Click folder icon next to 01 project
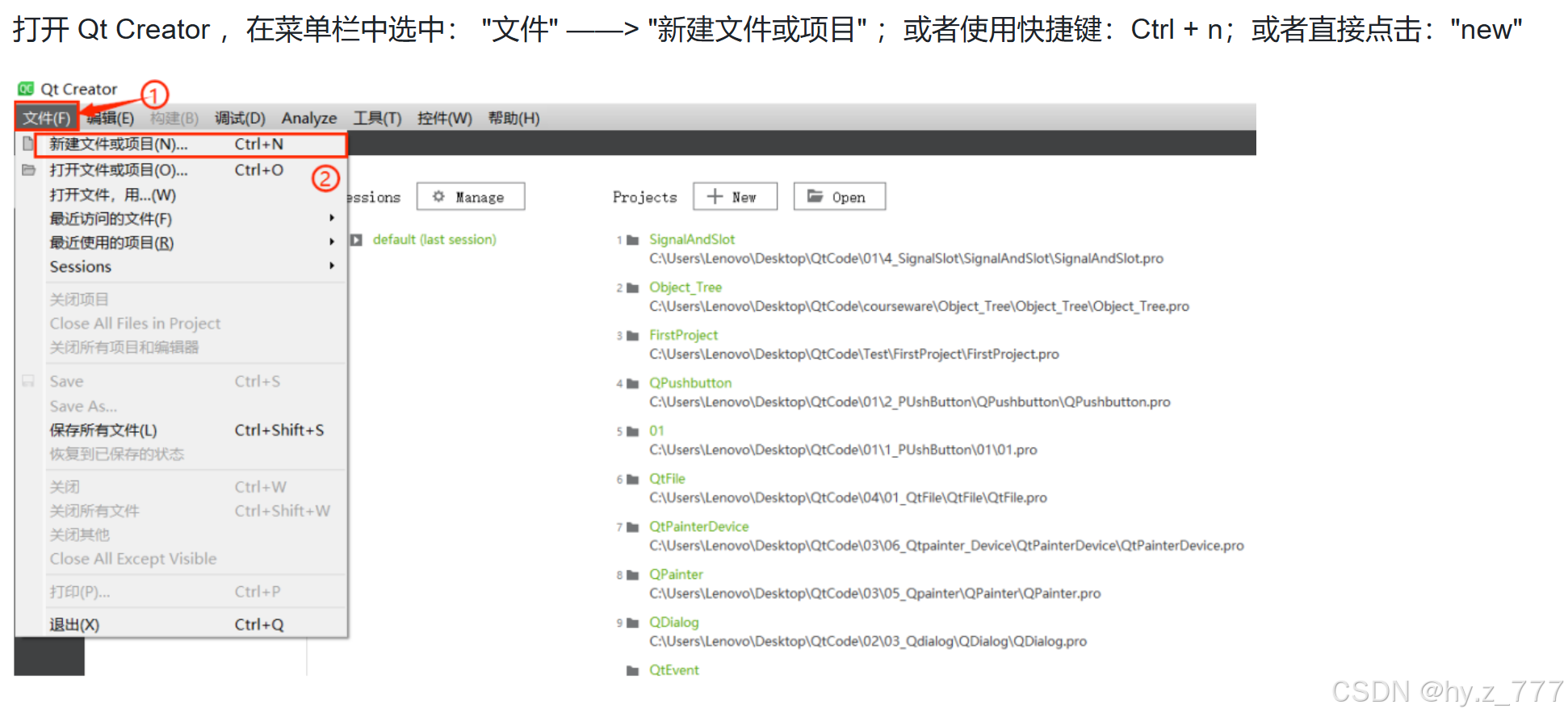Screen dimensions: 1568x717 coord(633,431)
